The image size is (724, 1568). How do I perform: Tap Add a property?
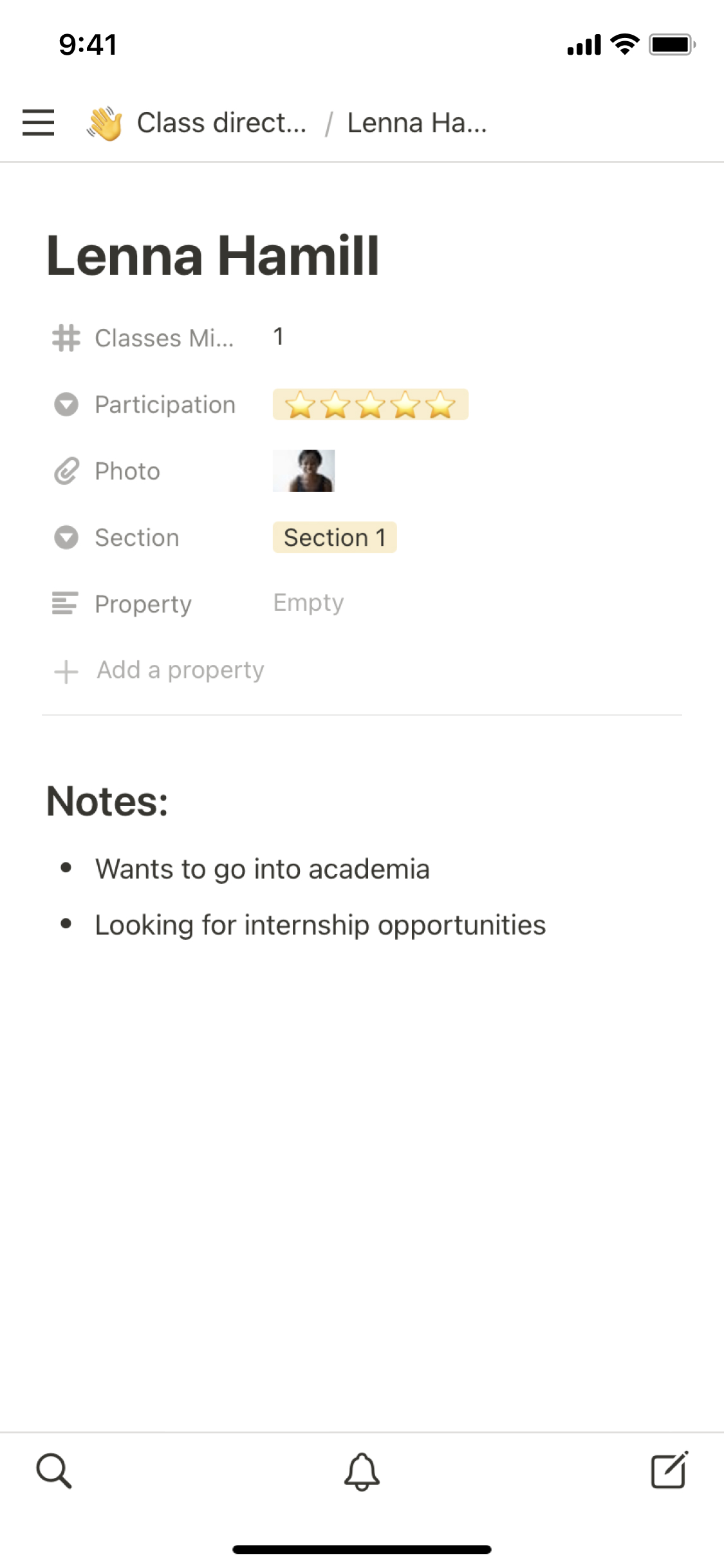click(x=180, y=670)
